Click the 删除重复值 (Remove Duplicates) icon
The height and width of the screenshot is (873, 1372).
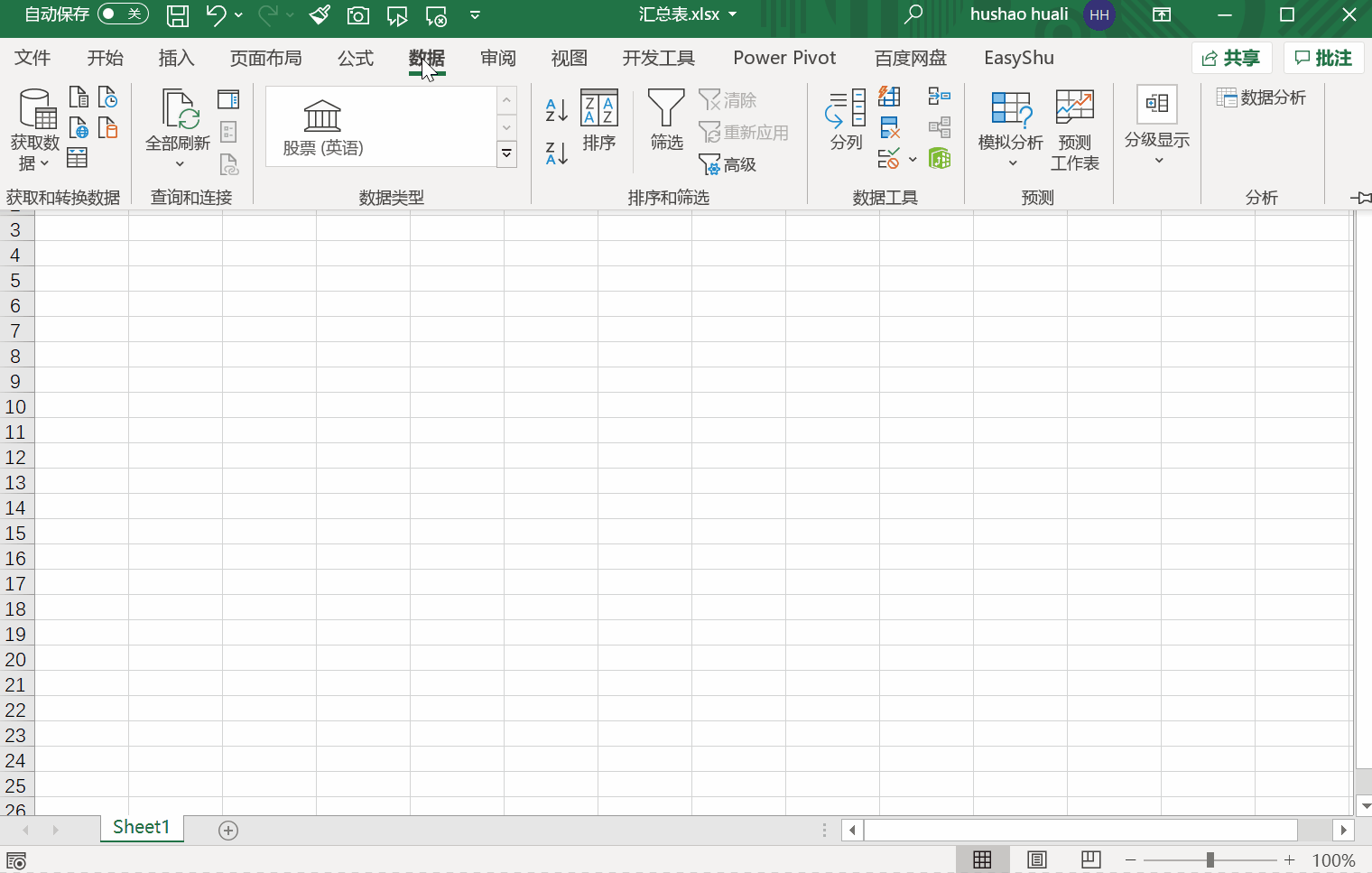889,127
